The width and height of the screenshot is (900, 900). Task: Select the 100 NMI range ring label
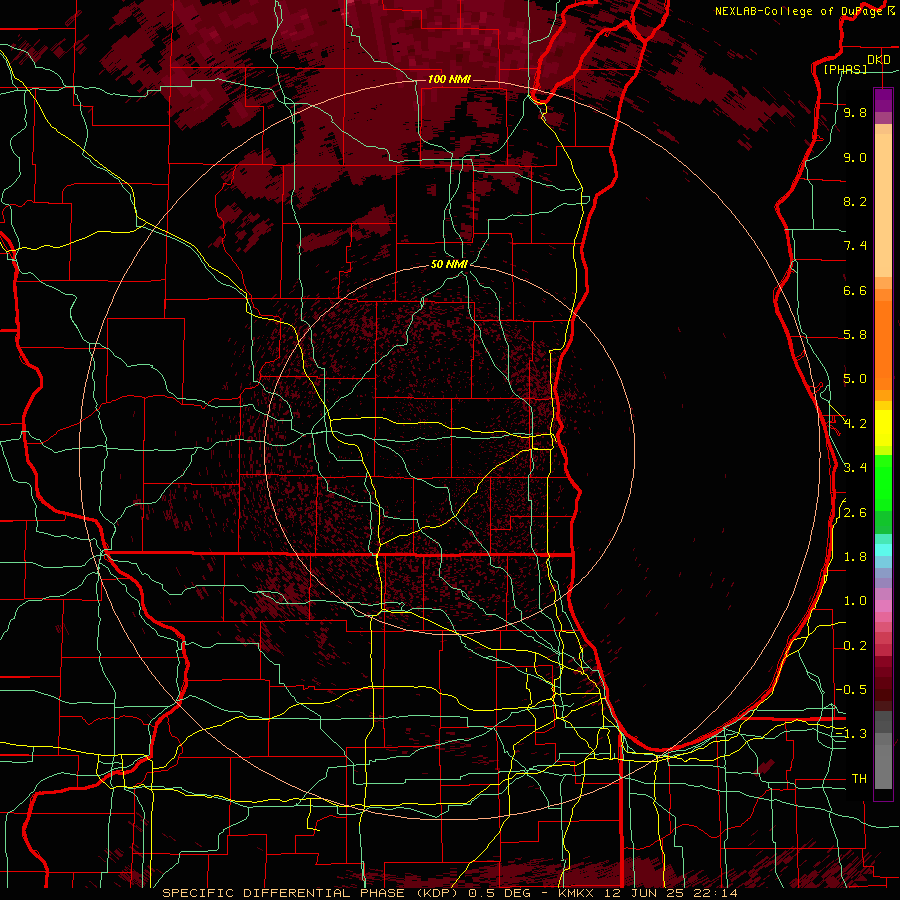tap(449, 79)
